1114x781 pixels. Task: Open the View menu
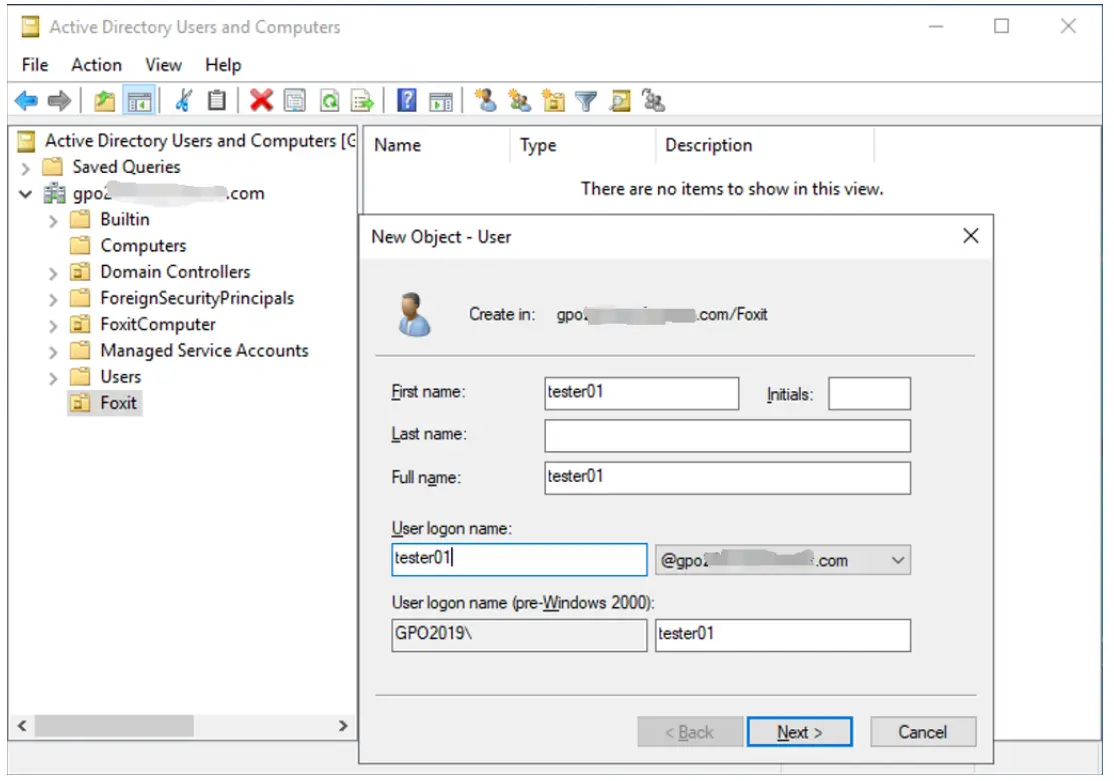click(162, 64)
